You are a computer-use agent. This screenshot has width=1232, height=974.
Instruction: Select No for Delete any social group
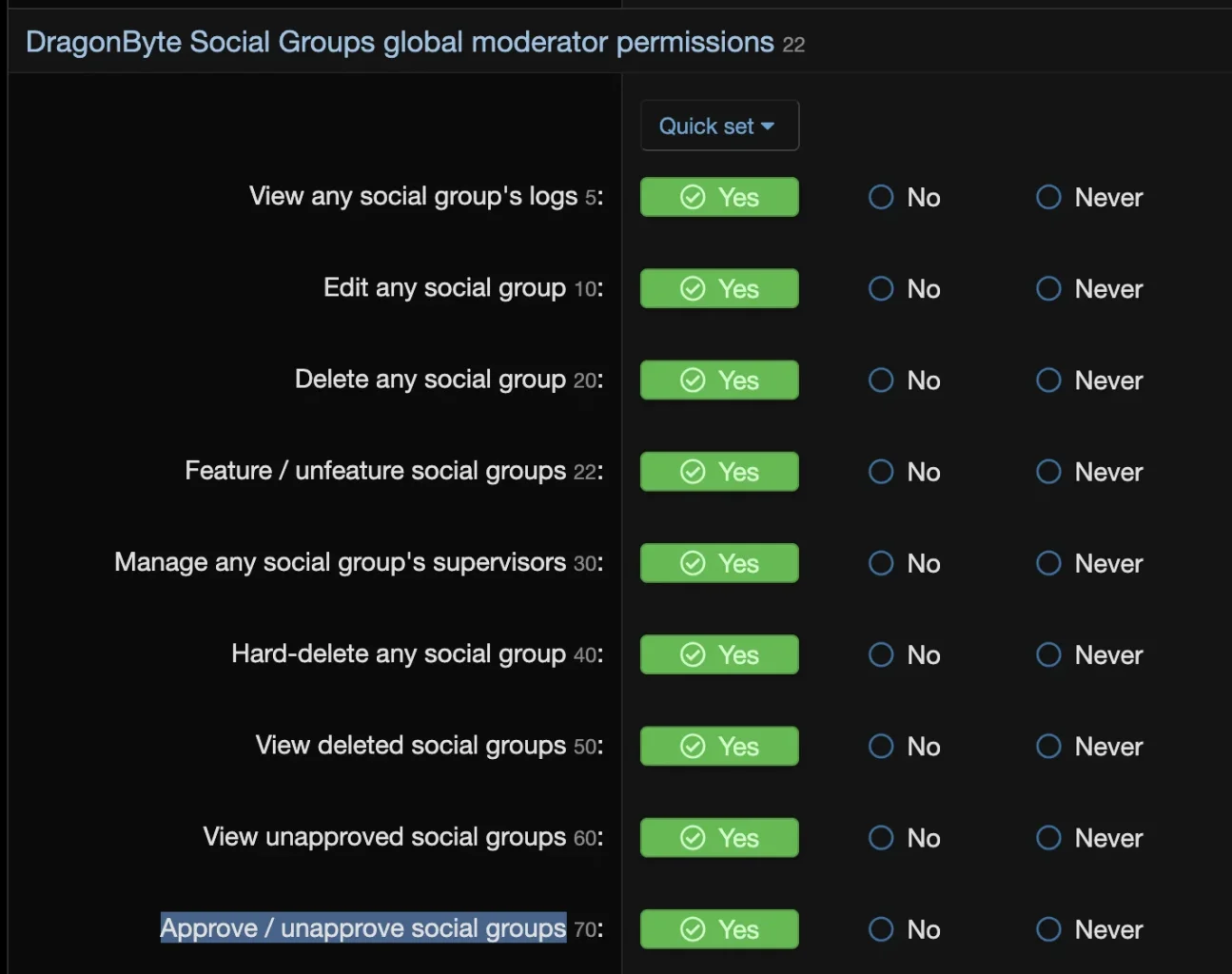click(x=905, y=380)
